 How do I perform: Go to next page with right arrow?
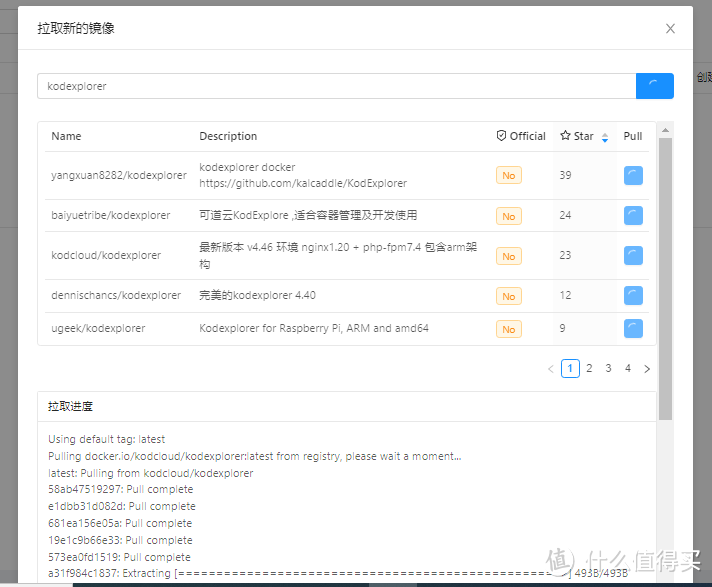(x=647, y=369)
